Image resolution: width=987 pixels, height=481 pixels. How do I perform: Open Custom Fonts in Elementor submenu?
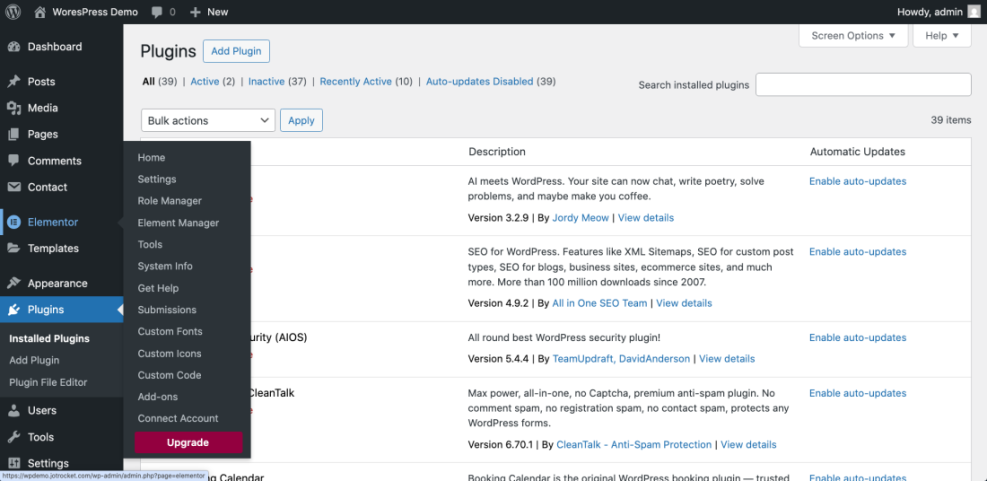coord(170,331)
